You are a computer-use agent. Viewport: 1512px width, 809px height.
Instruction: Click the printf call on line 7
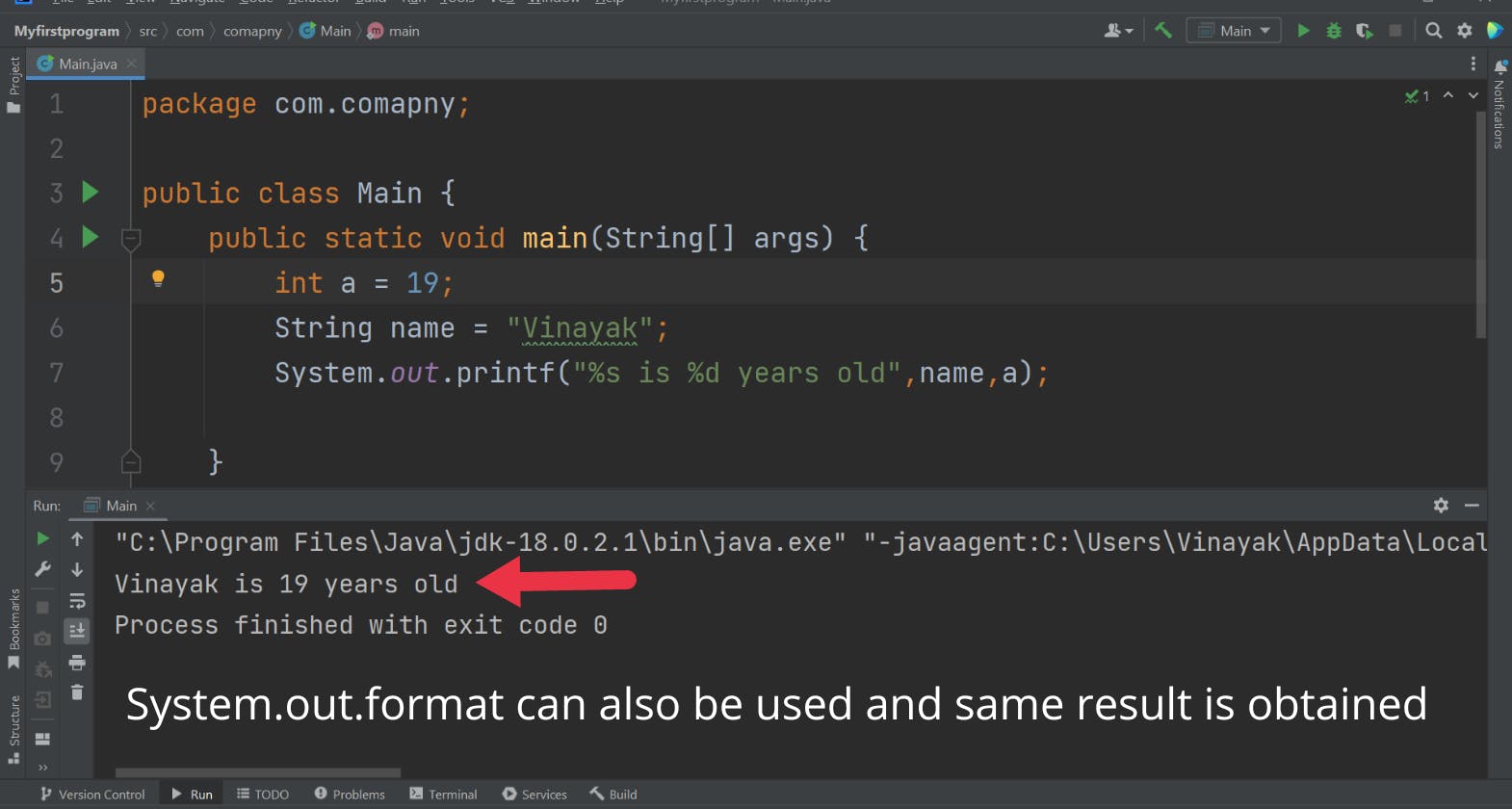click(505, 373)
